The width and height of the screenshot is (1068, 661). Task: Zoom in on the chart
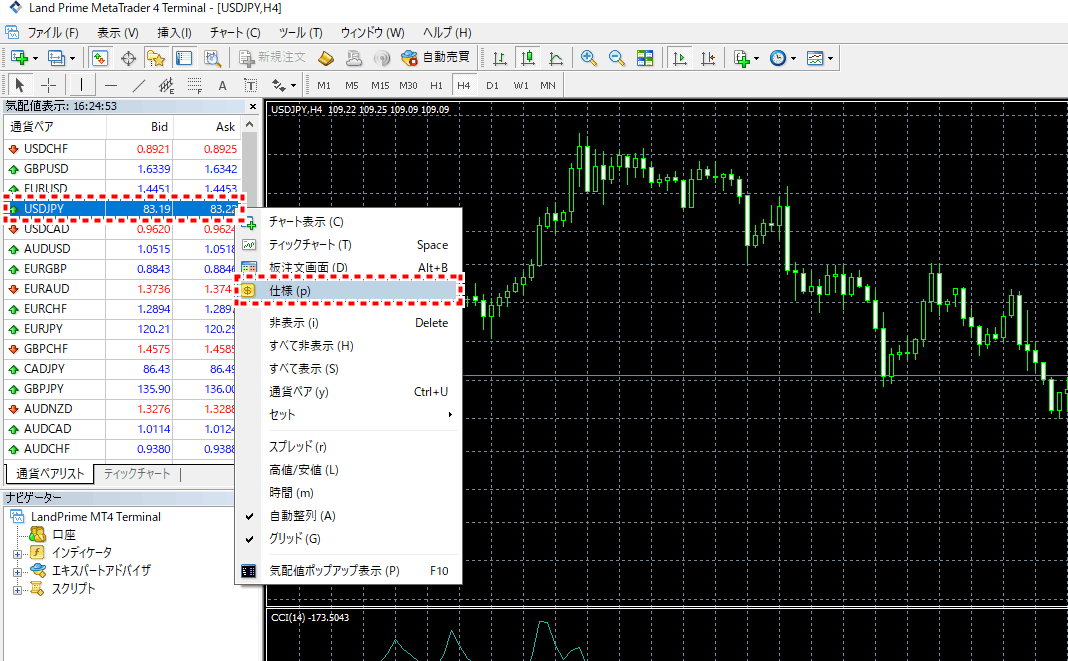click(588, 58)
